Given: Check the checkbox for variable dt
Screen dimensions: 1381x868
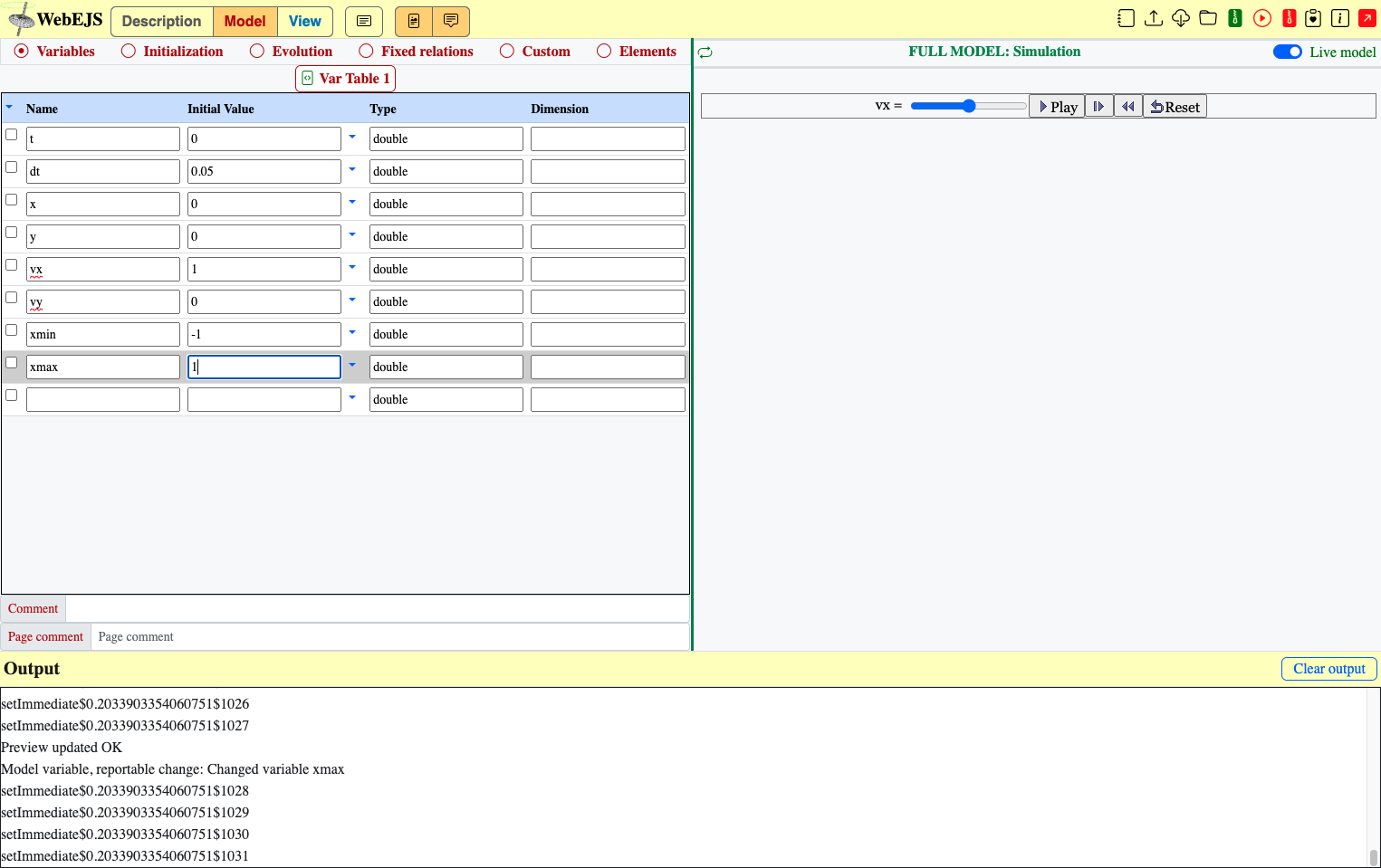Looking at the screenshot, I should pyautogui.click(x=12, y=167).
